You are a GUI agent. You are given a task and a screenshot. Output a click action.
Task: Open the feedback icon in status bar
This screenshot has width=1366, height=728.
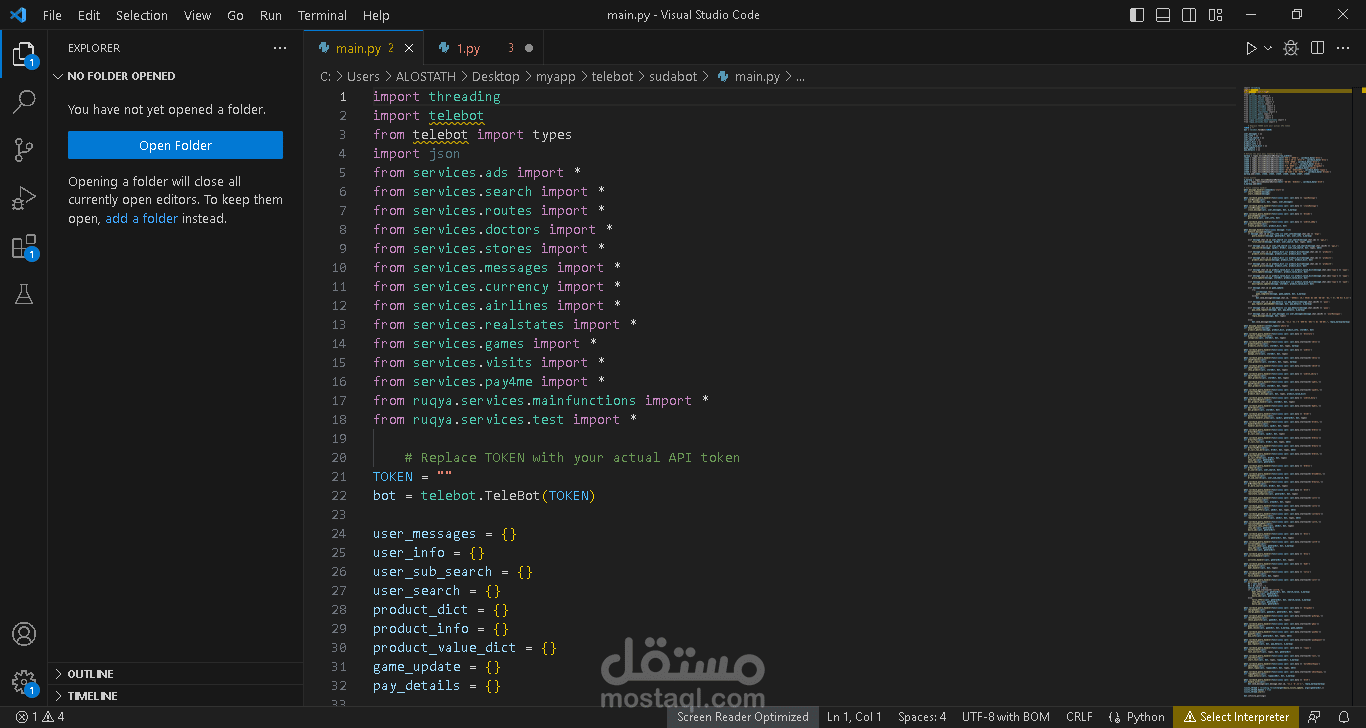point(1316,717)
